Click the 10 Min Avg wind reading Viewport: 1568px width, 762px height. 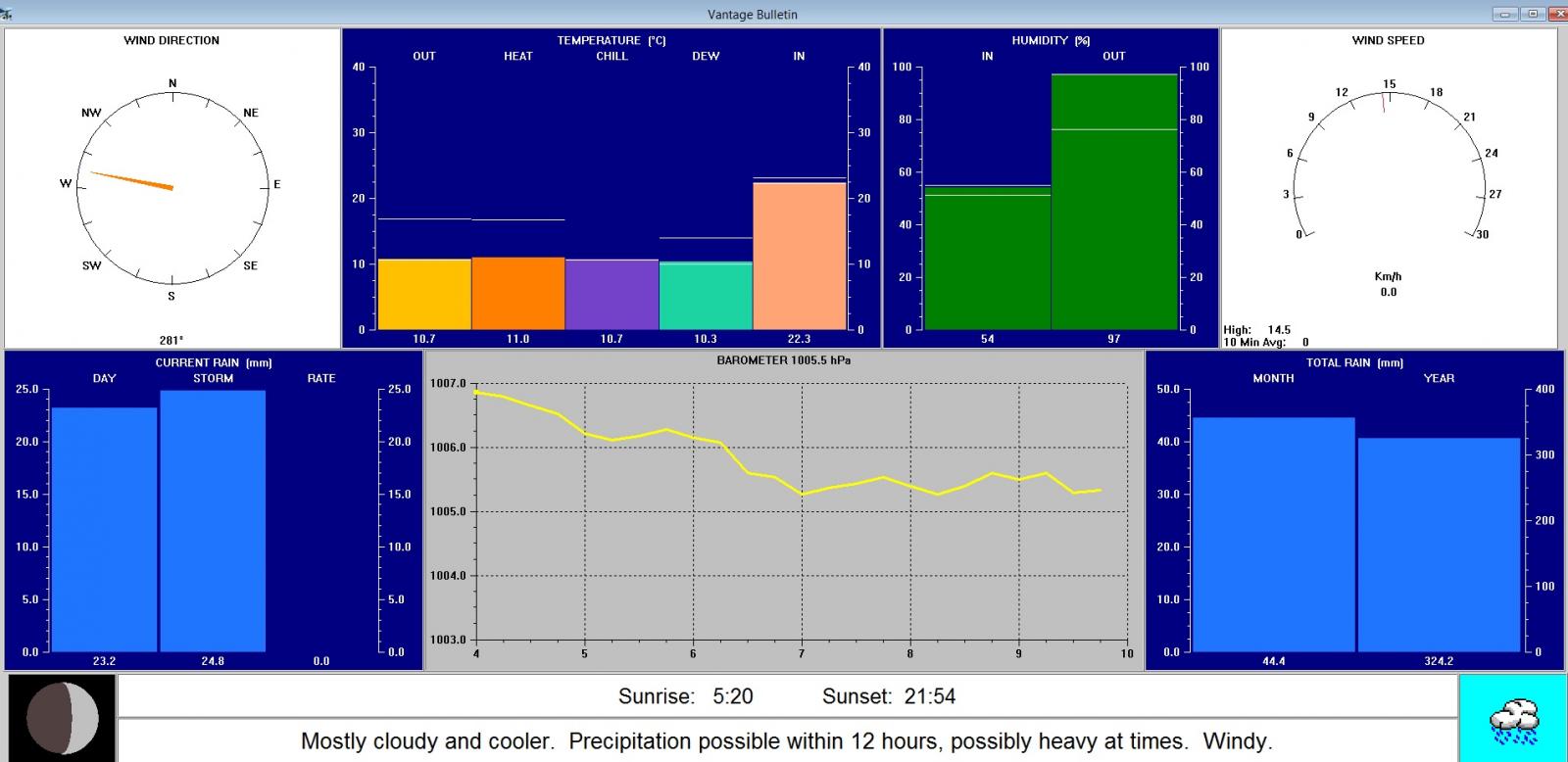coord(1266,342)
